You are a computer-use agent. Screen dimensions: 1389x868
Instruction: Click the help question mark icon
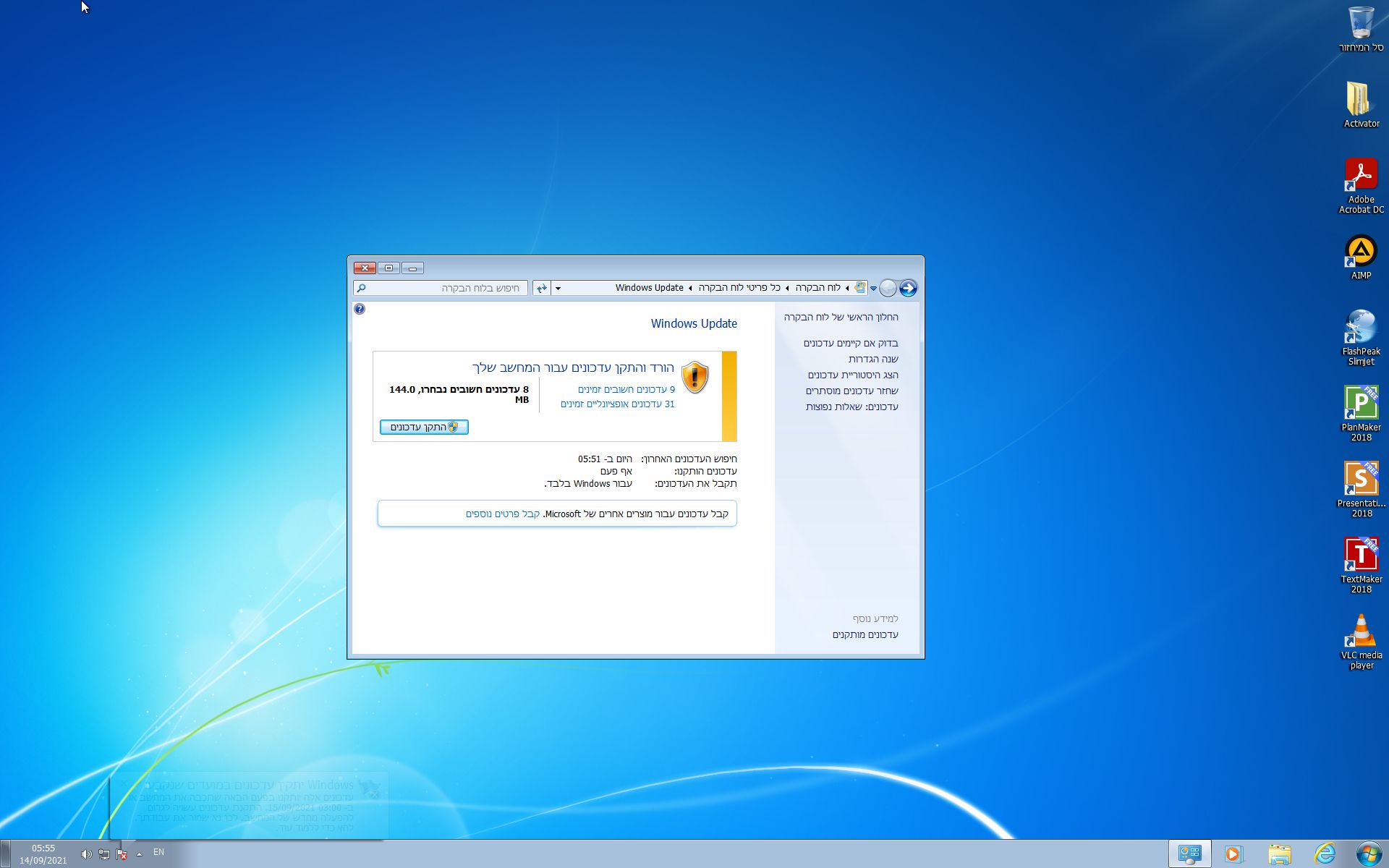pos(360,309)
